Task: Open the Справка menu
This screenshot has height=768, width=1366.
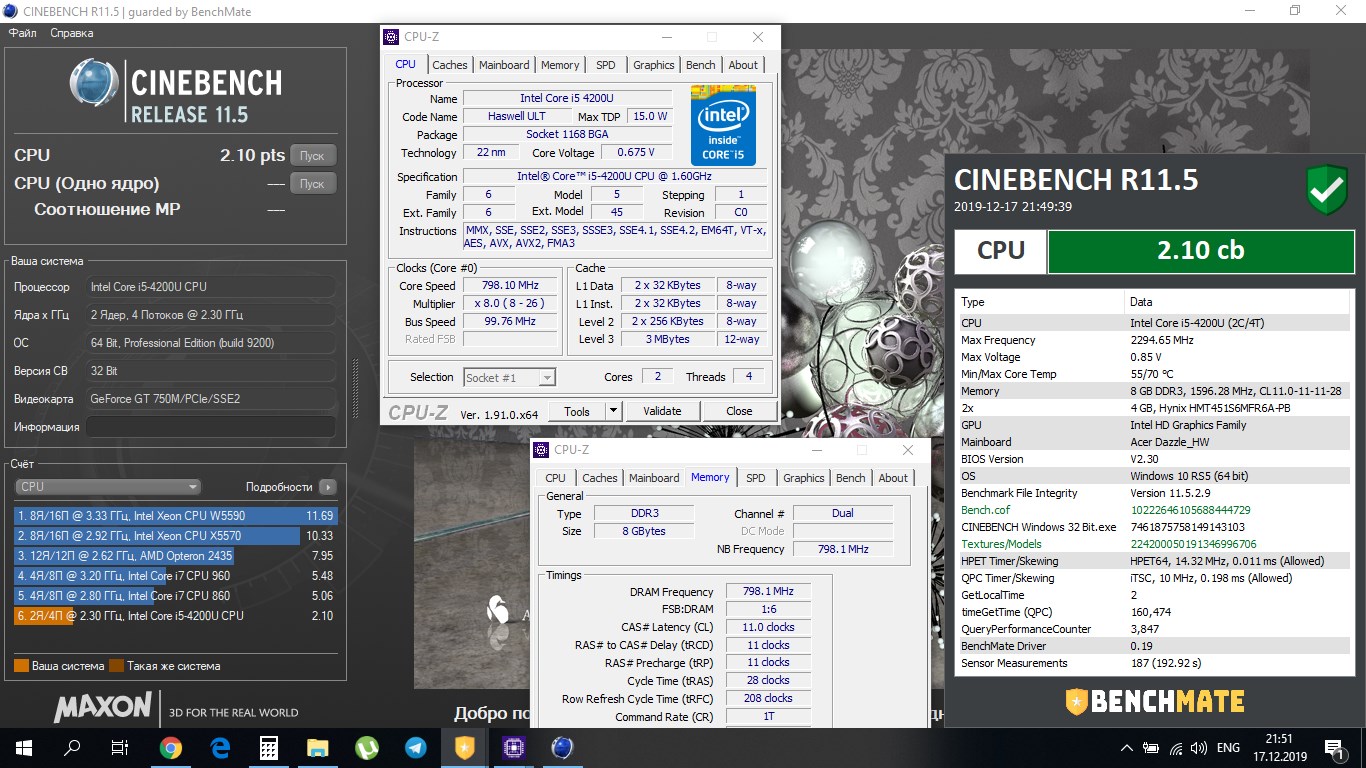Action: [71, 33]
